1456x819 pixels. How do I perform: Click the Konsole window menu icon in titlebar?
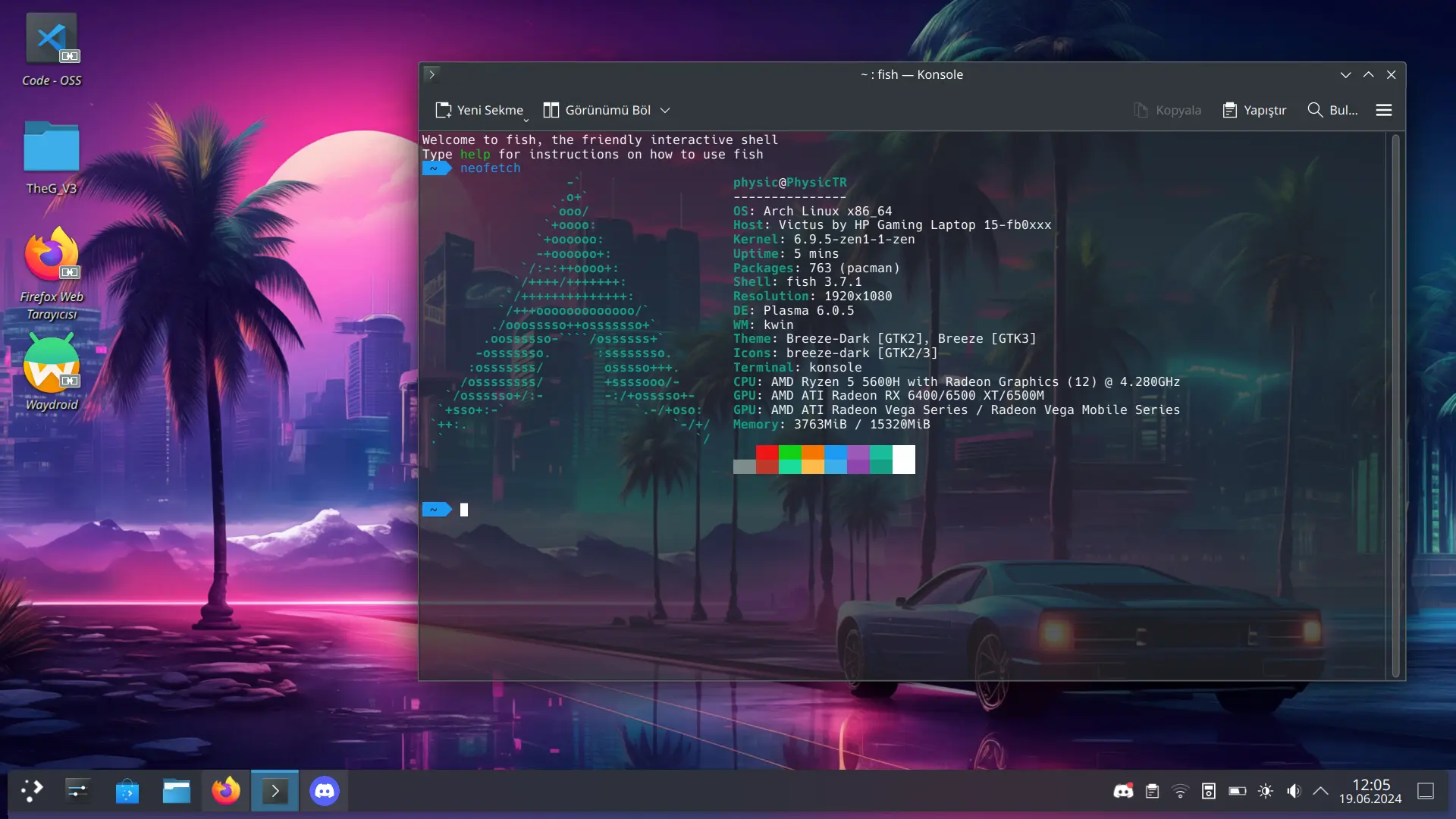click(431, 74)
